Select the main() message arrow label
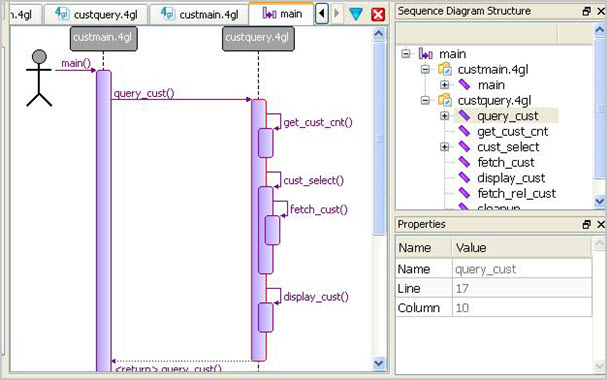Viewport: 607px width, 380px height. click(x=76, y=63)
